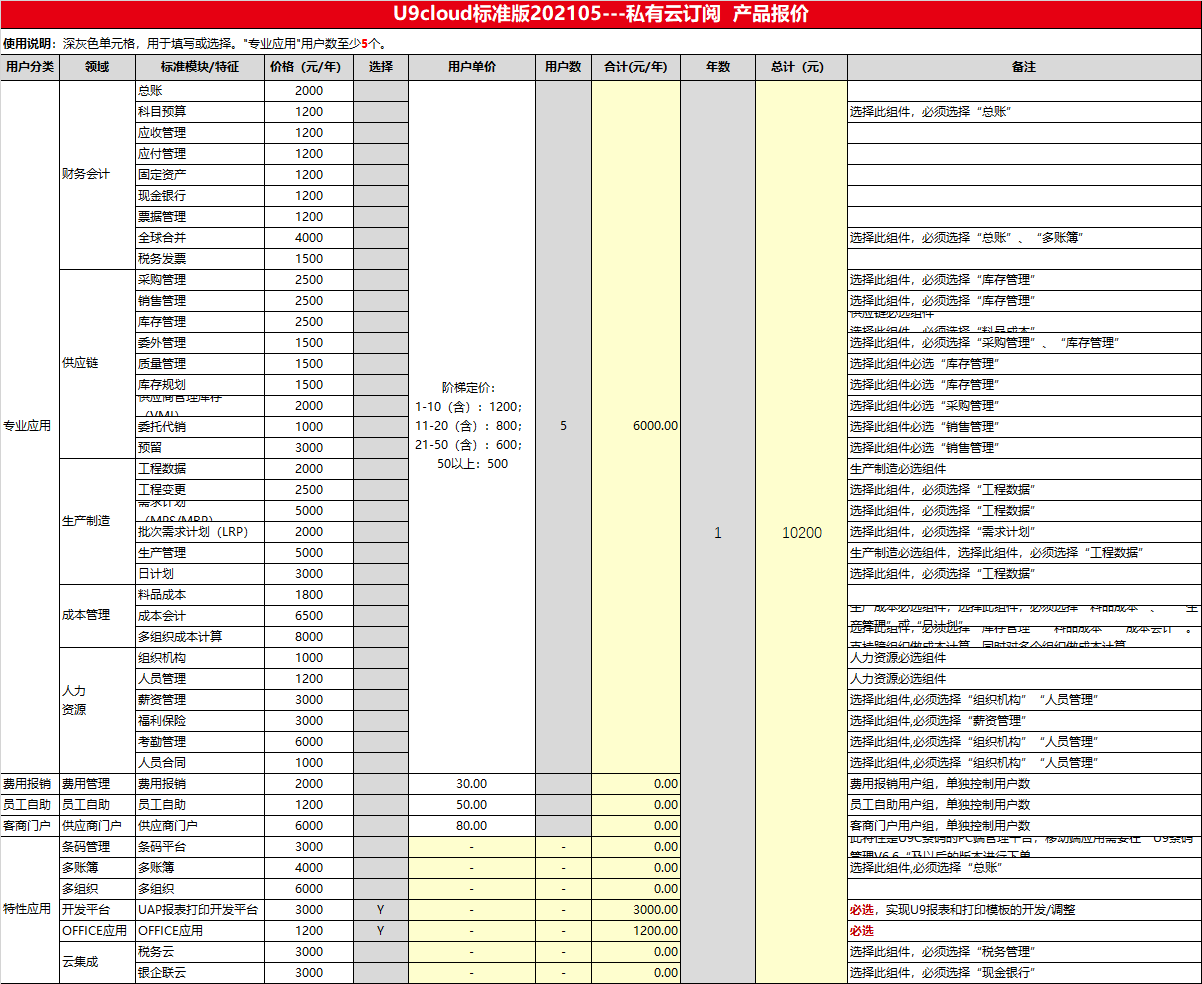Toggle the Y selection for UAP报表打印开发平台
The image size is (1202, 984).
point(380,910)
